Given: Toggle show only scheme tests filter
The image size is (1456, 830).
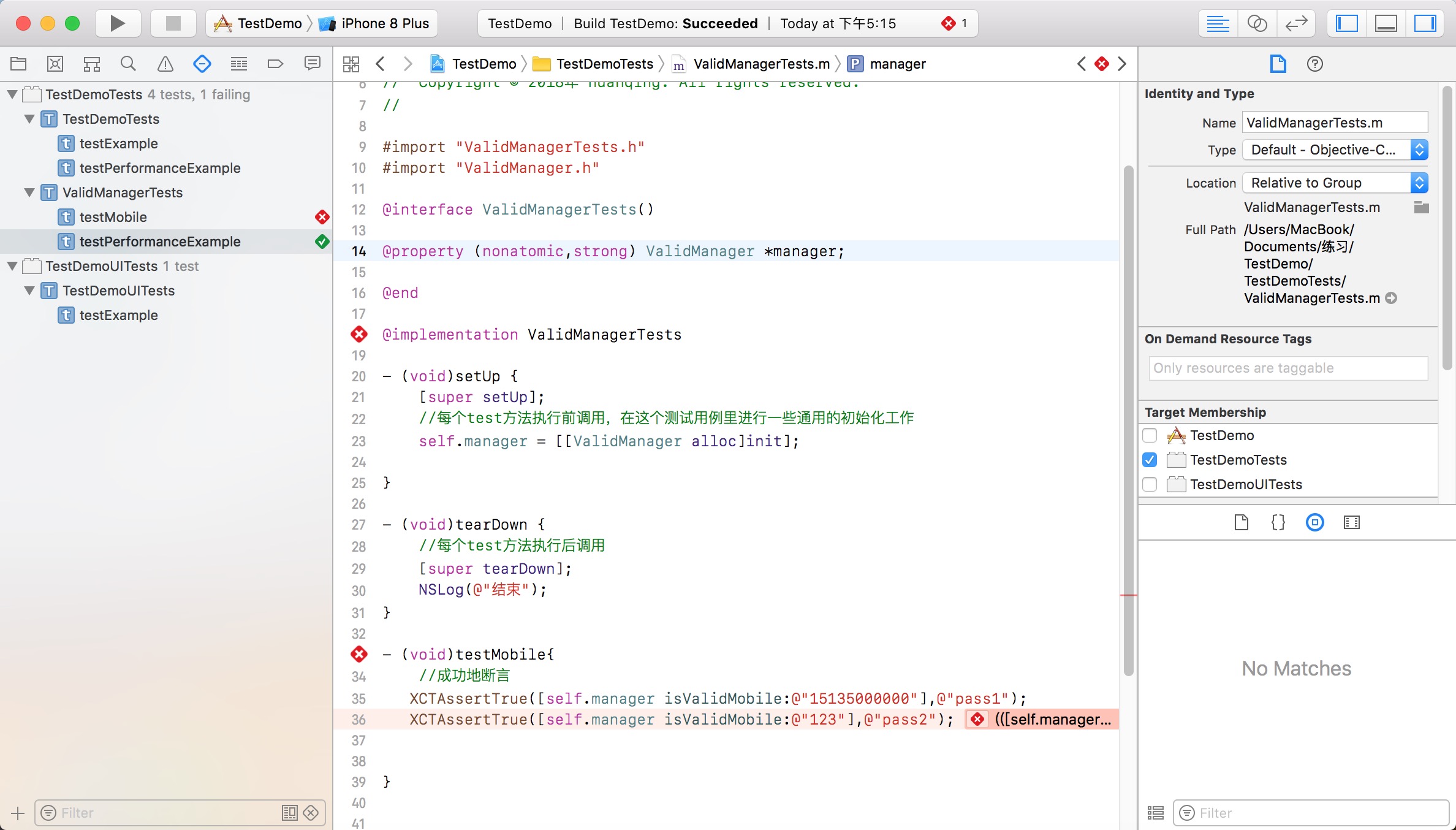Looking at the screenshot, I should tap(289, 813).
